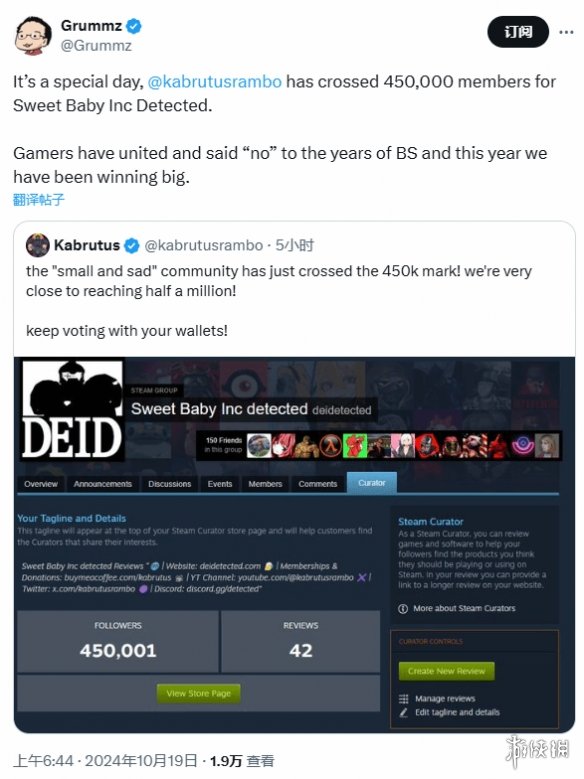584x779 pixels.
Task: Click the Kabrutus profile avatar in quoted post
Action: (38, 245)
